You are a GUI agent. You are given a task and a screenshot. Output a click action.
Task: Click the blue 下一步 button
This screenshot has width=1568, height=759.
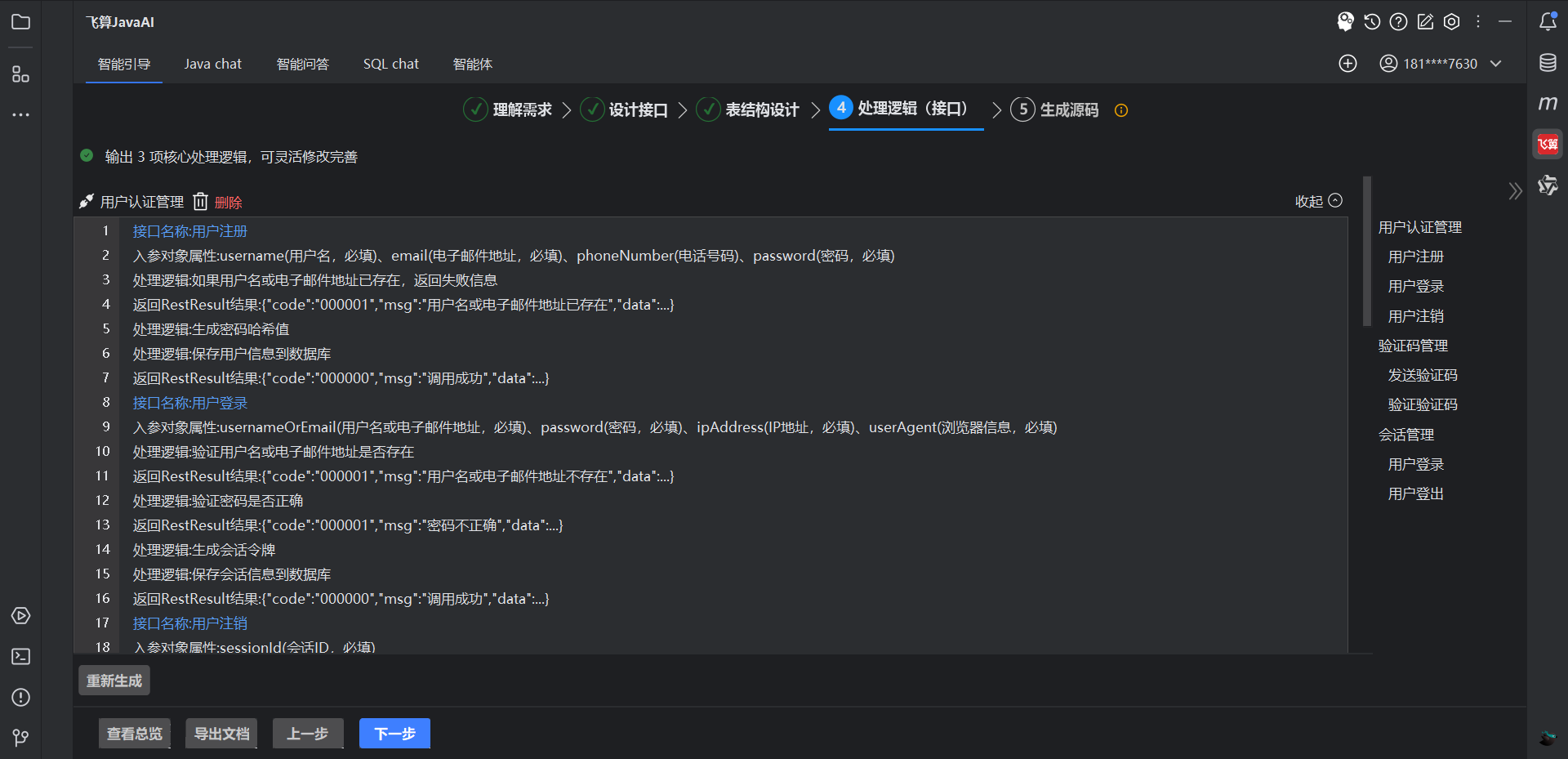395,734
